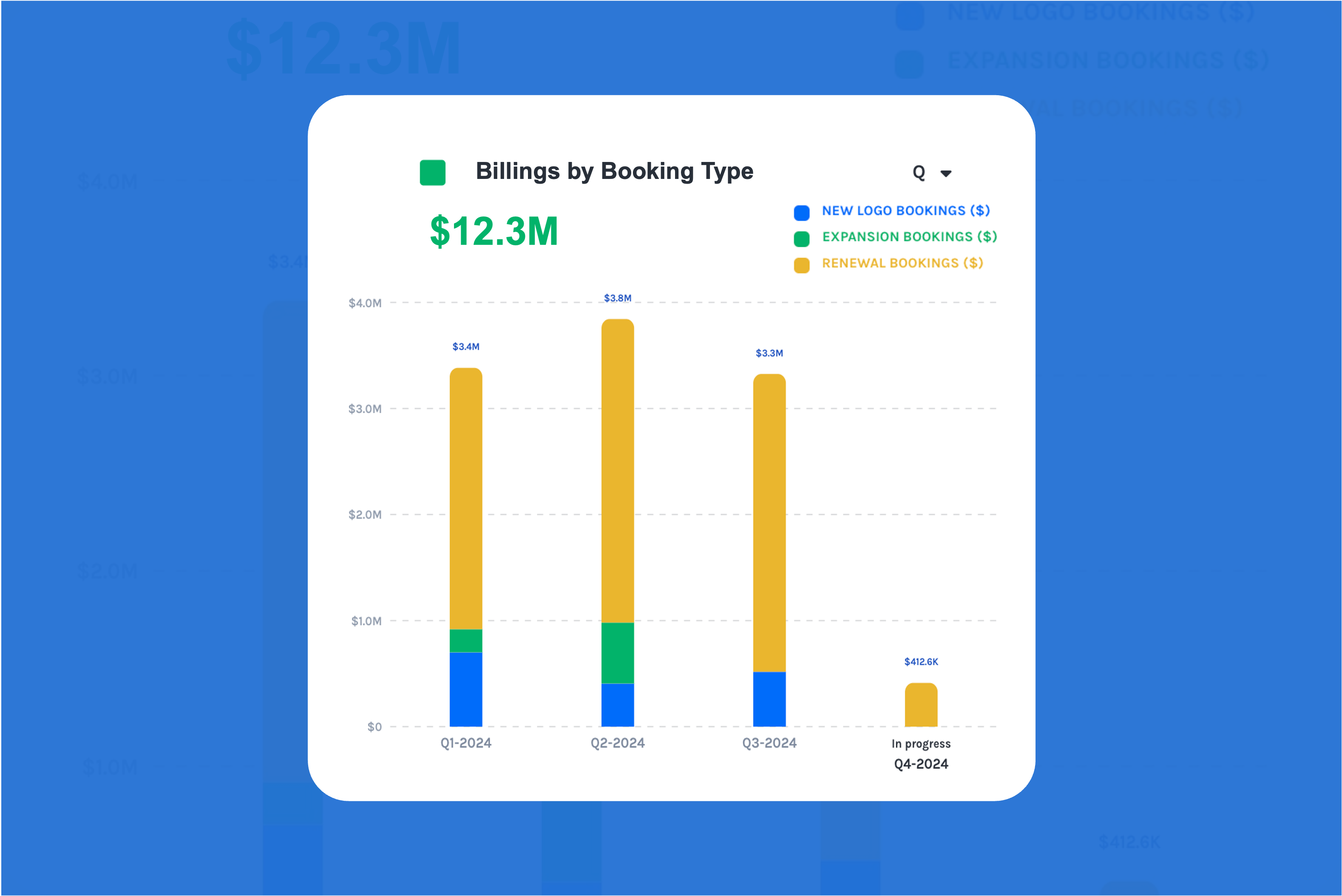Click the Q4-2024 in-progress bar
Screen dimensions: 1342x896
pos(921,705)
